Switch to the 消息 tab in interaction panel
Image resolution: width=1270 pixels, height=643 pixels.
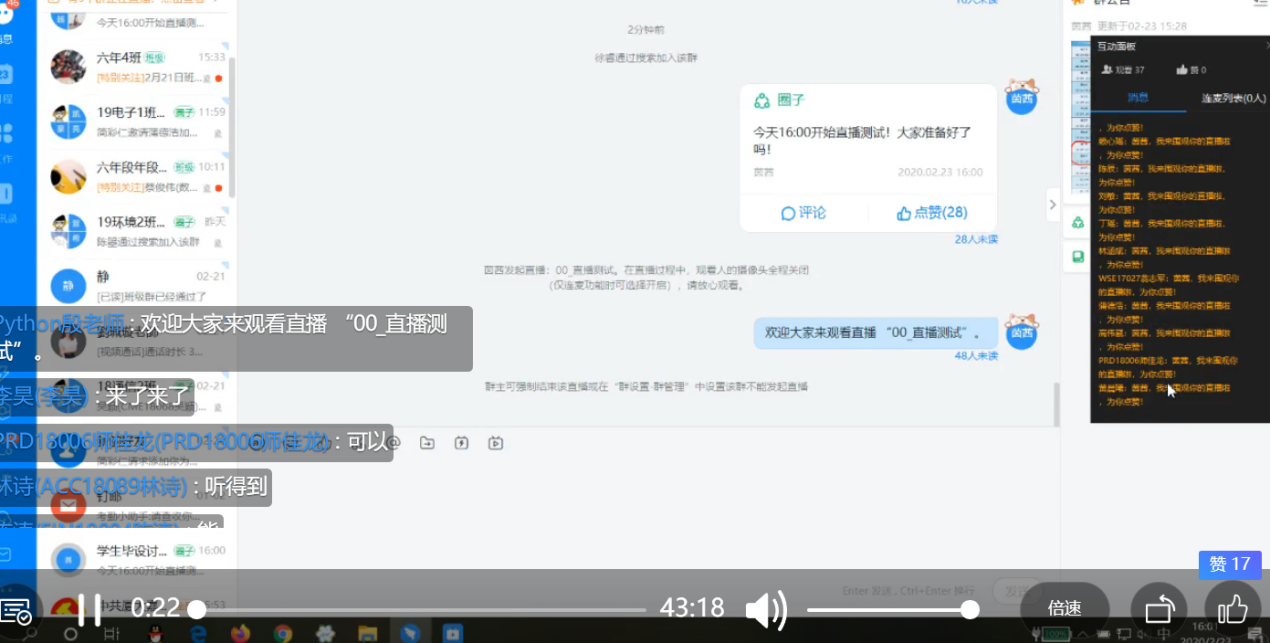1138,98
